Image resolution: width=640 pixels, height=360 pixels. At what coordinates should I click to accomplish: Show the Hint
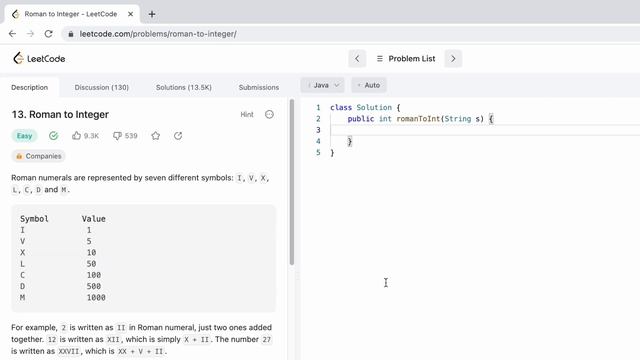(x=247, y=115)
